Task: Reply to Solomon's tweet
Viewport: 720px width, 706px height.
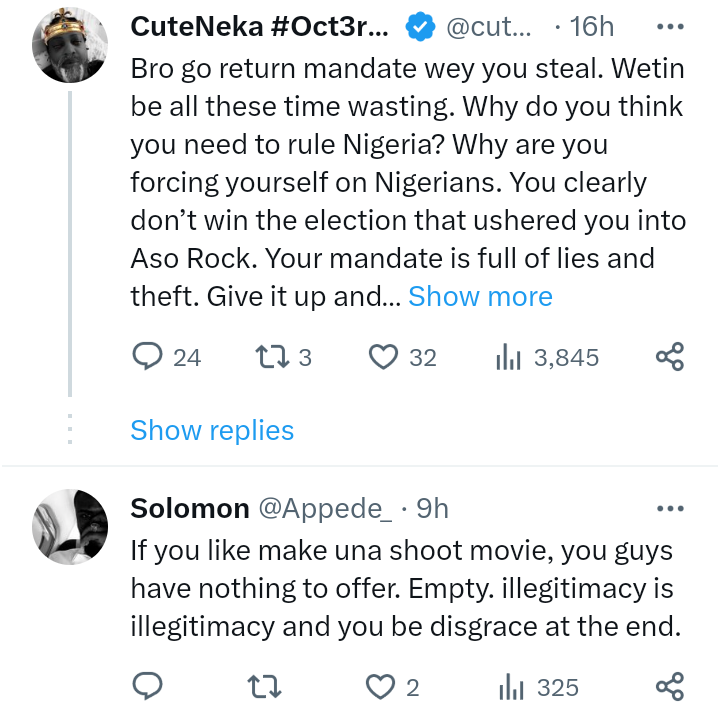Action: (148, 687)
